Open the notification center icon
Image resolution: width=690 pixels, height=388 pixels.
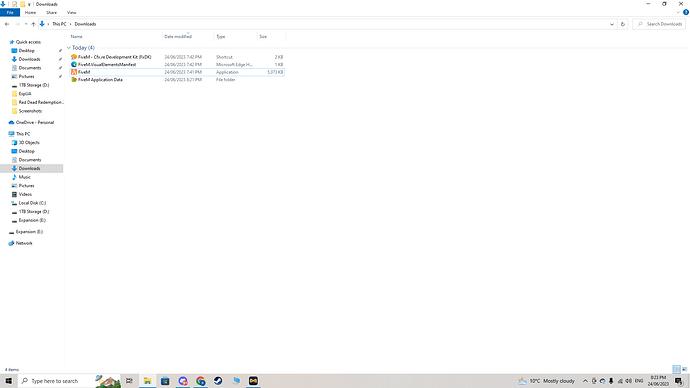(679, 381)
